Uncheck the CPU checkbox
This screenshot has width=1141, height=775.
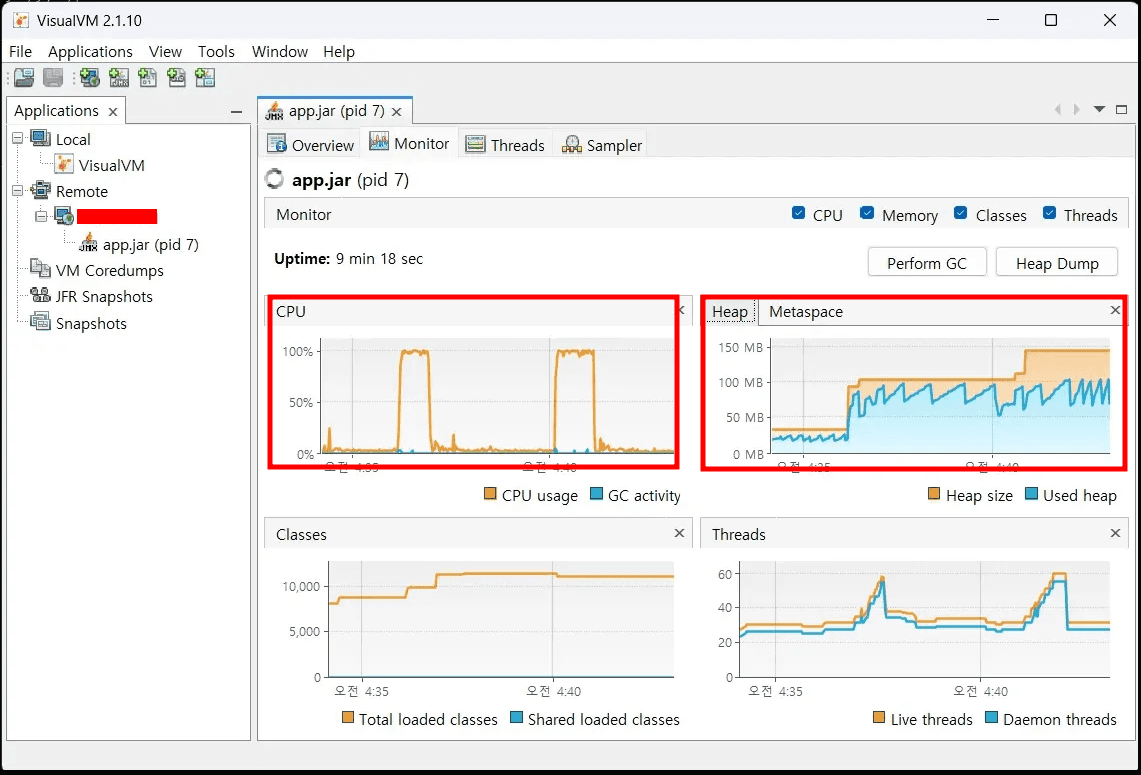(798, 213)
